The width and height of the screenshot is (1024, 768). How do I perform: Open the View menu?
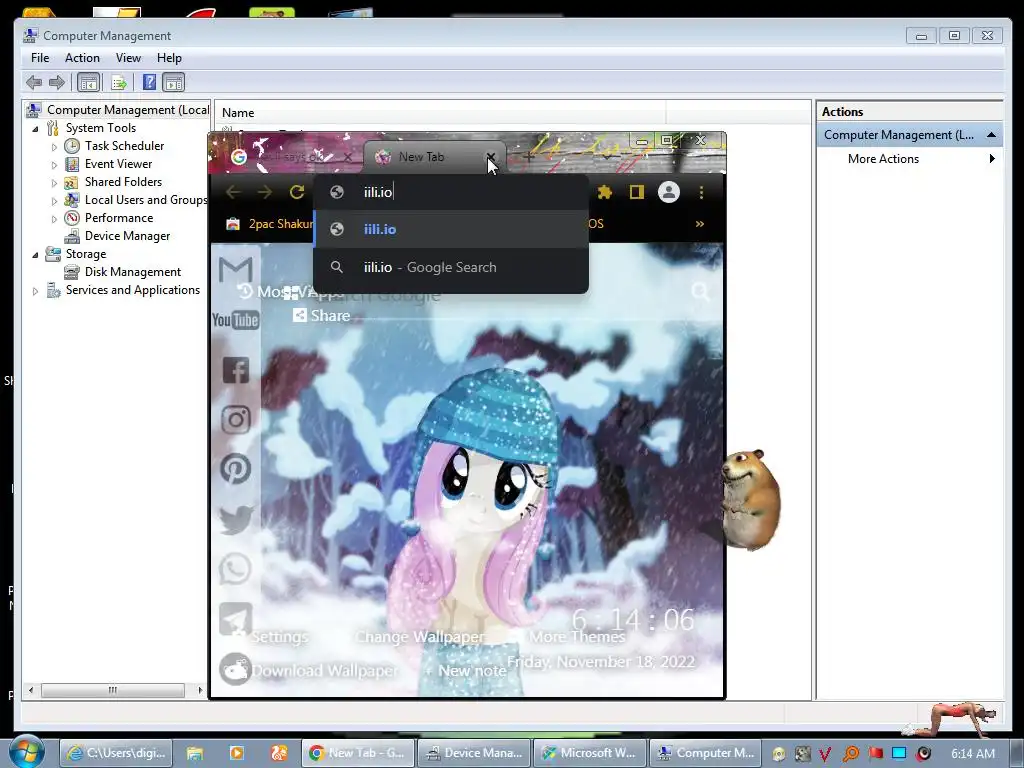point(129,58)
